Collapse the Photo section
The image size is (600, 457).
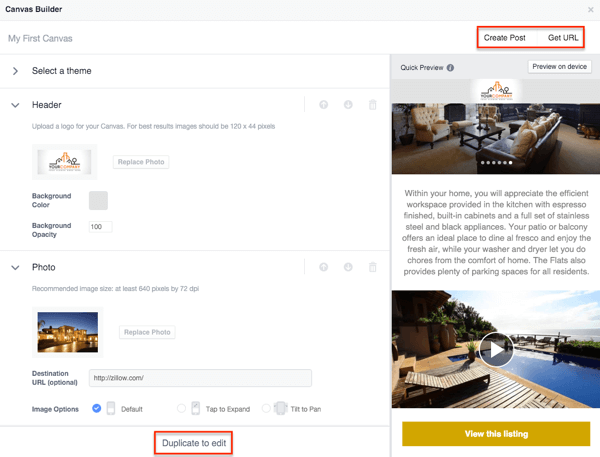point(15,268)
